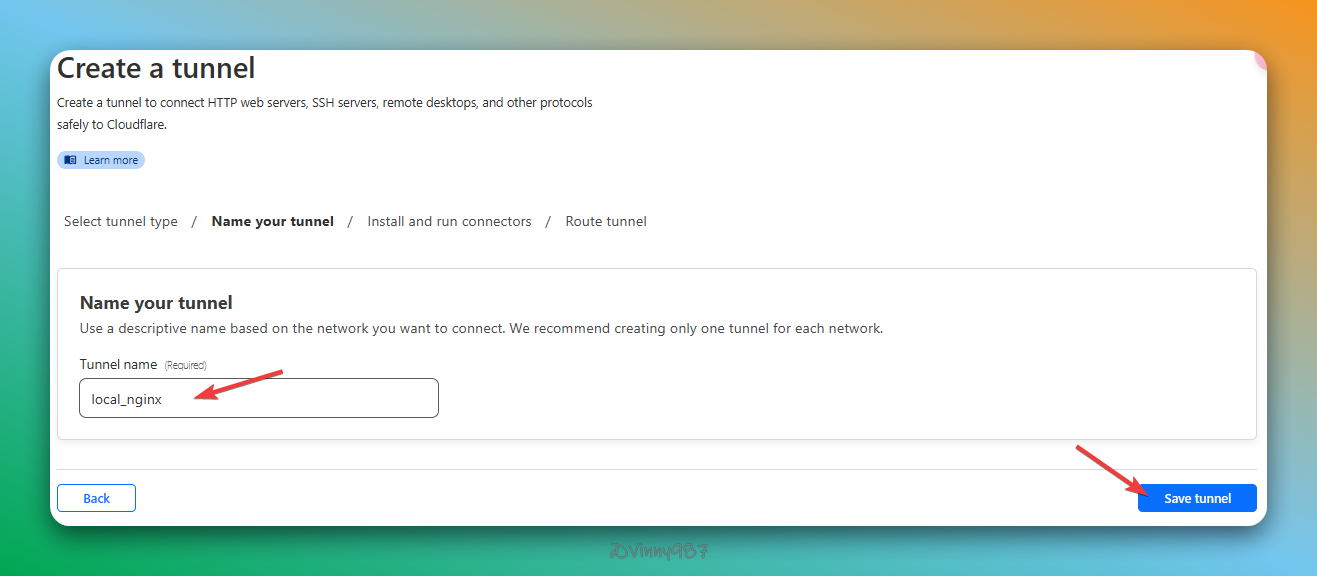Click the red arrow pointing at Save tunnel
The image size is (1317, 576).
[1110, 470]
